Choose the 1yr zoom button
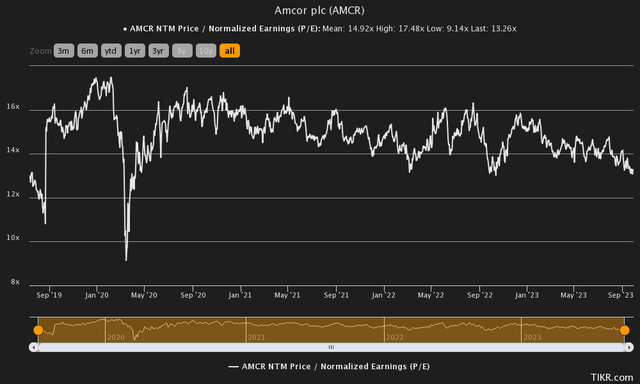 135,51
